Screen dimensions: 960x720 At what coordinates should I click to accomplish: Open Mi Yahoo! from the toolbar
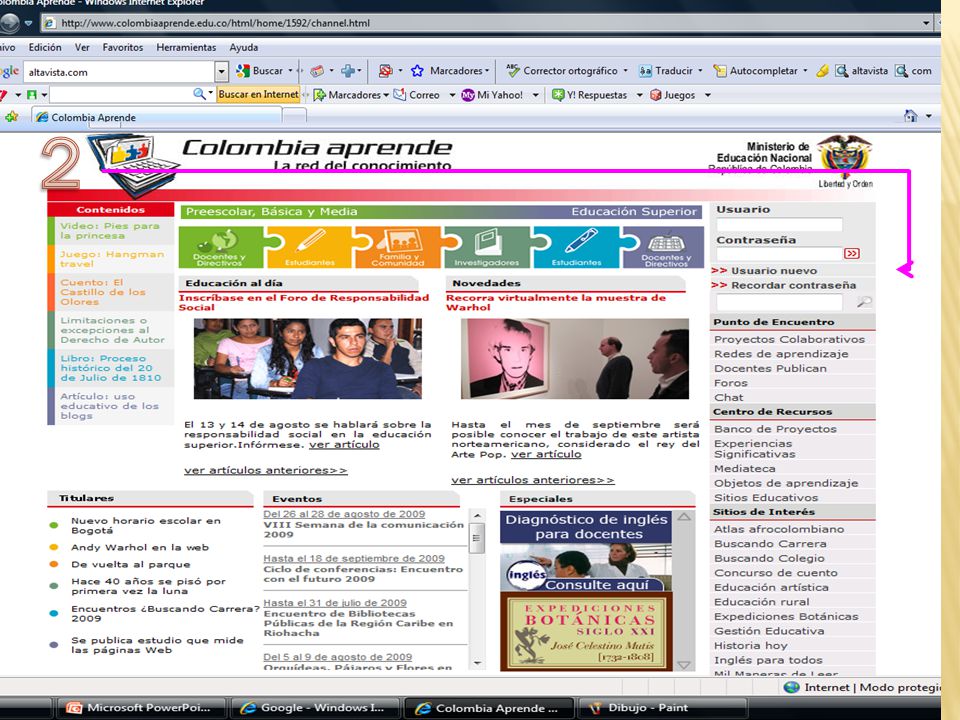(492, 95)
